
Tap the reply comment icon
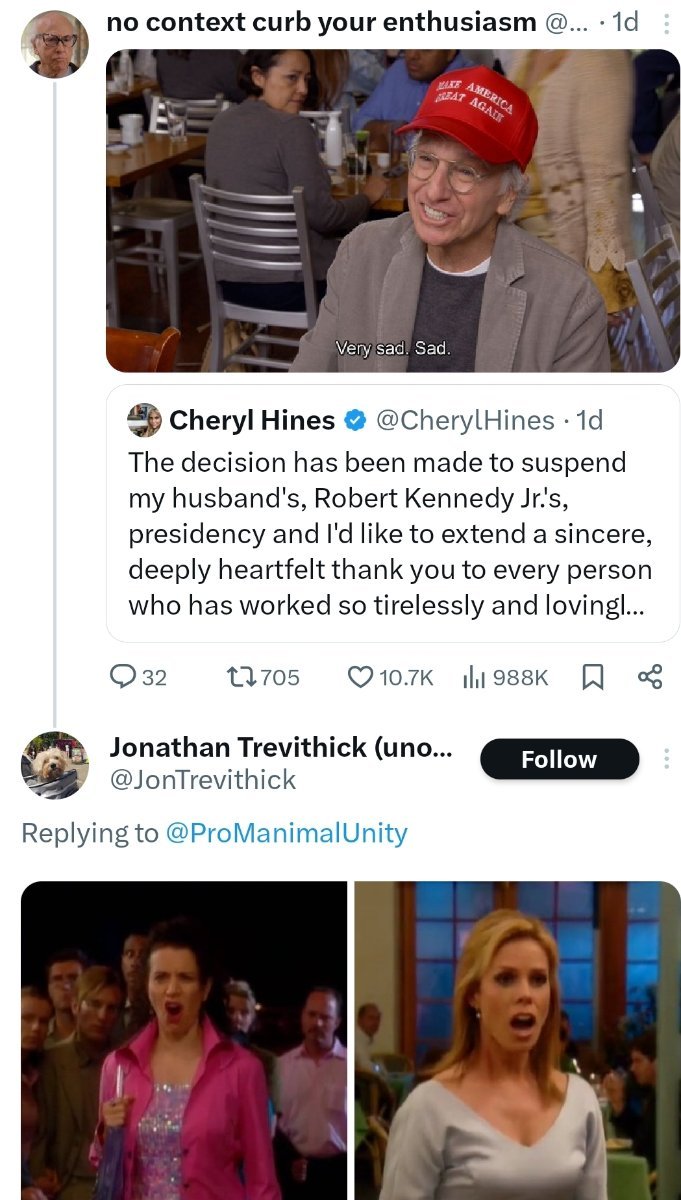tap(124, 677)
